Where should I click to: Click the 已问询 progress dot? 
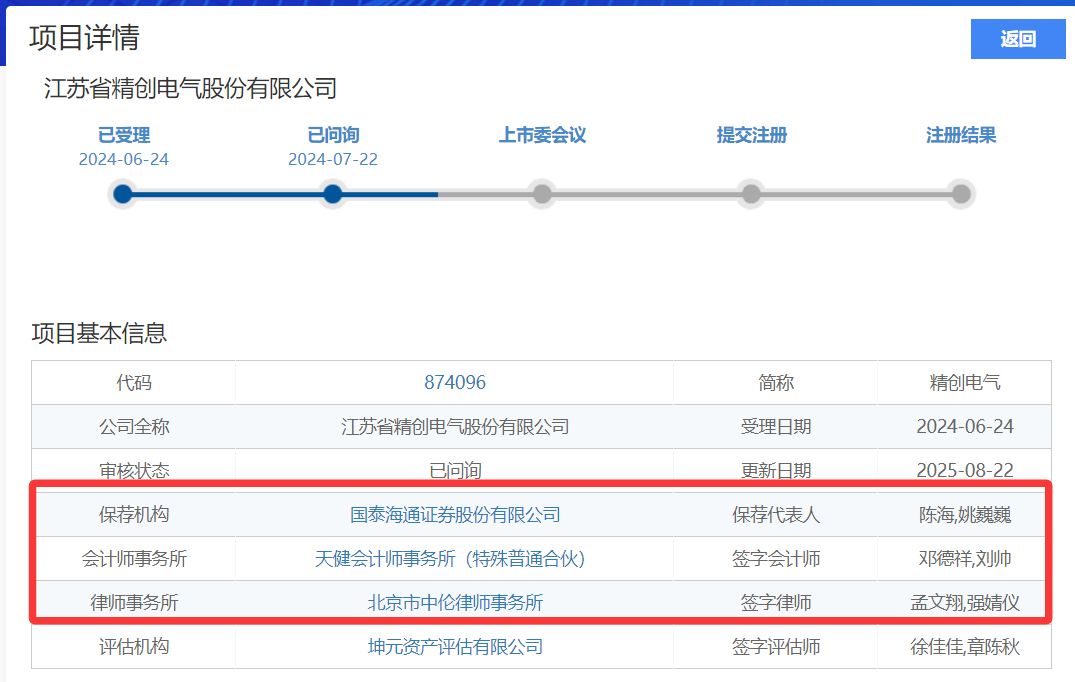pos(333,194)
